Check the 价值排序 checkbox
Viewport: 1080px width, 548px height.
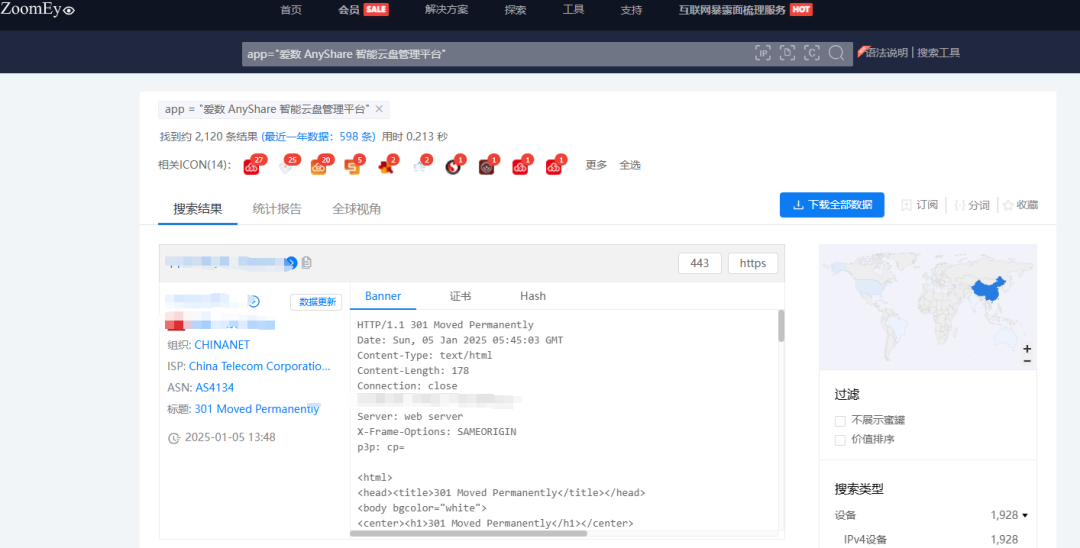840,440
